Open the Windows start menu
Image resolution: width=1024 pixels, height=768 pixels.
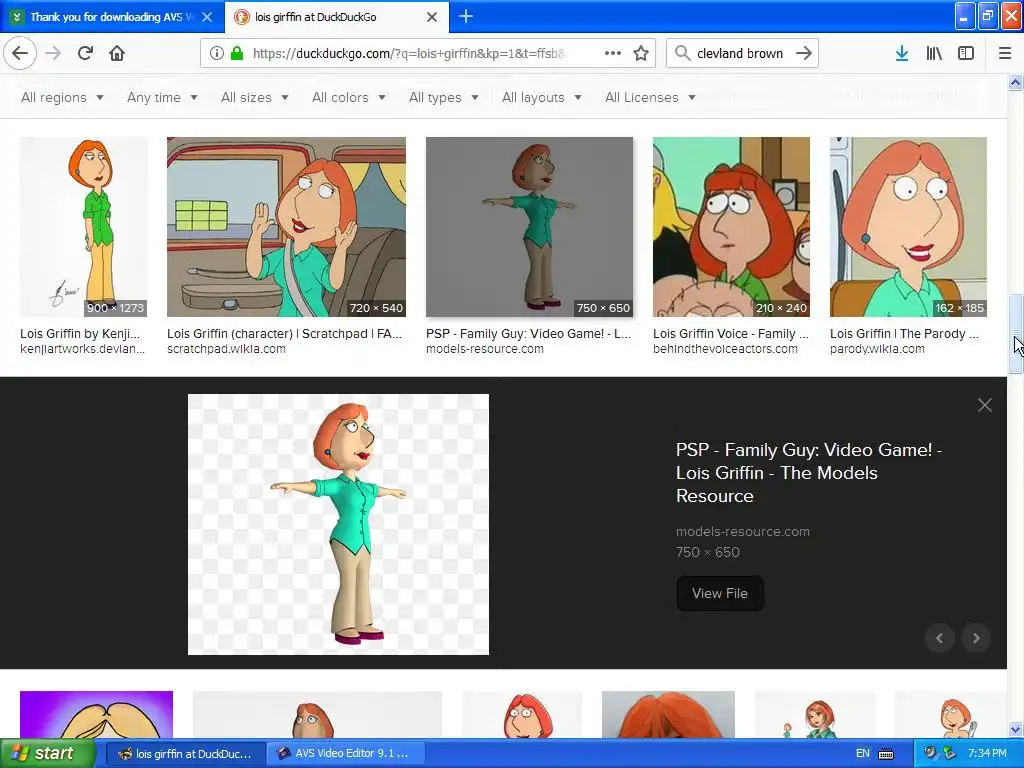[x=47, y=753]
